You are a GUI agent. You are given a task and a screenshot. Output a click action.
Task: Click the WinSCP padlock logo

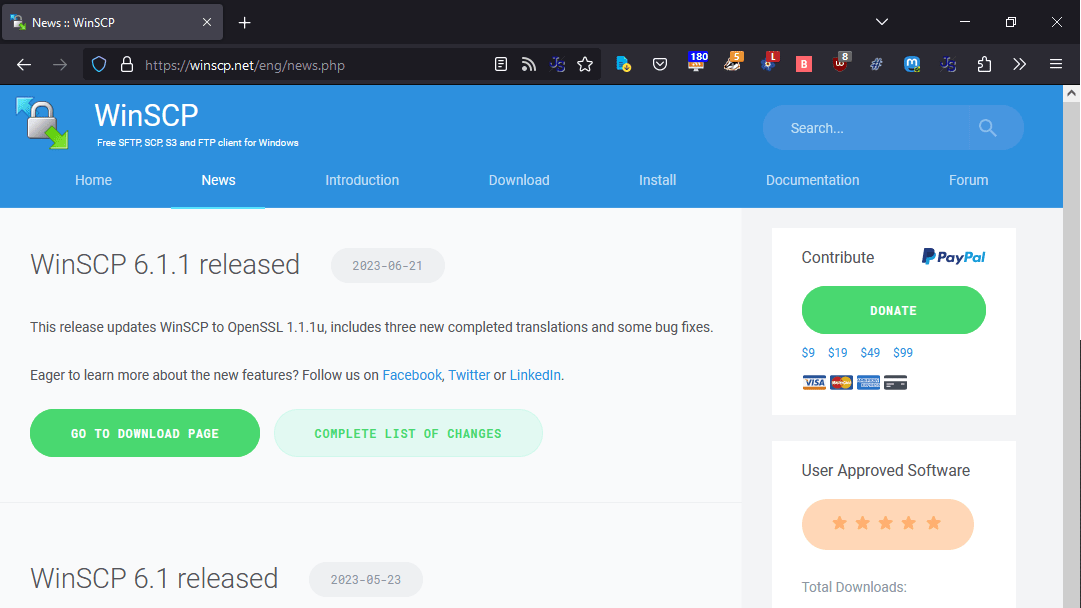tap(42, 123)
